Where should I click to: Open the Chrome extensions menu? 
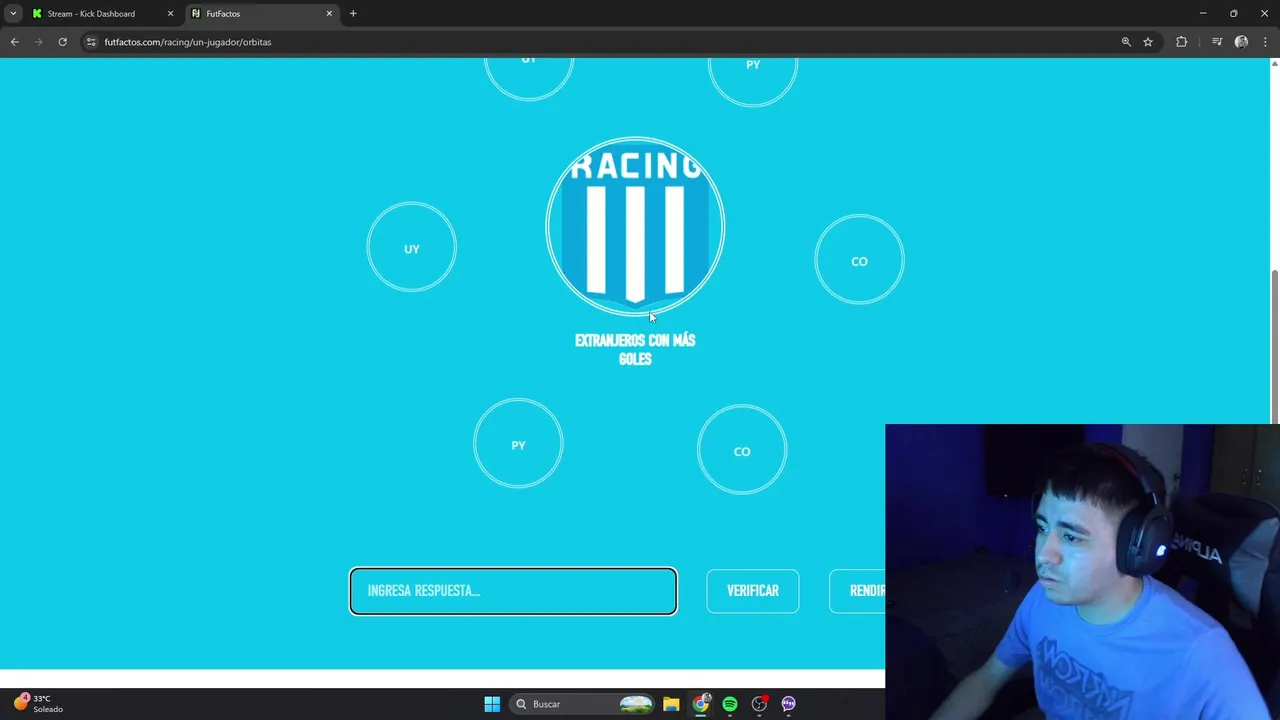[x=1182, y=42]
